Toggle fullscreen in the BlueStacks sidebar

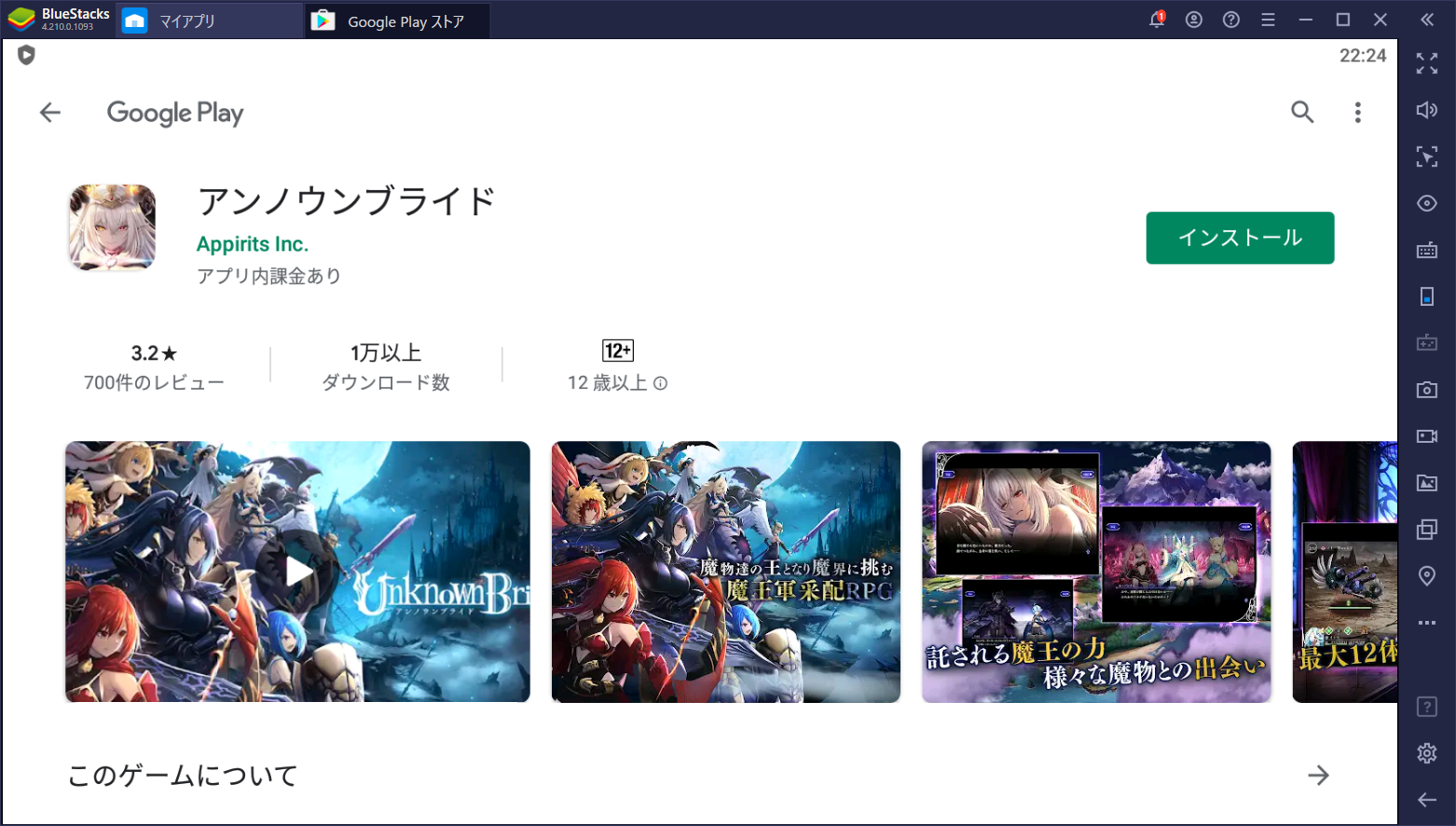coord(1427,63)
